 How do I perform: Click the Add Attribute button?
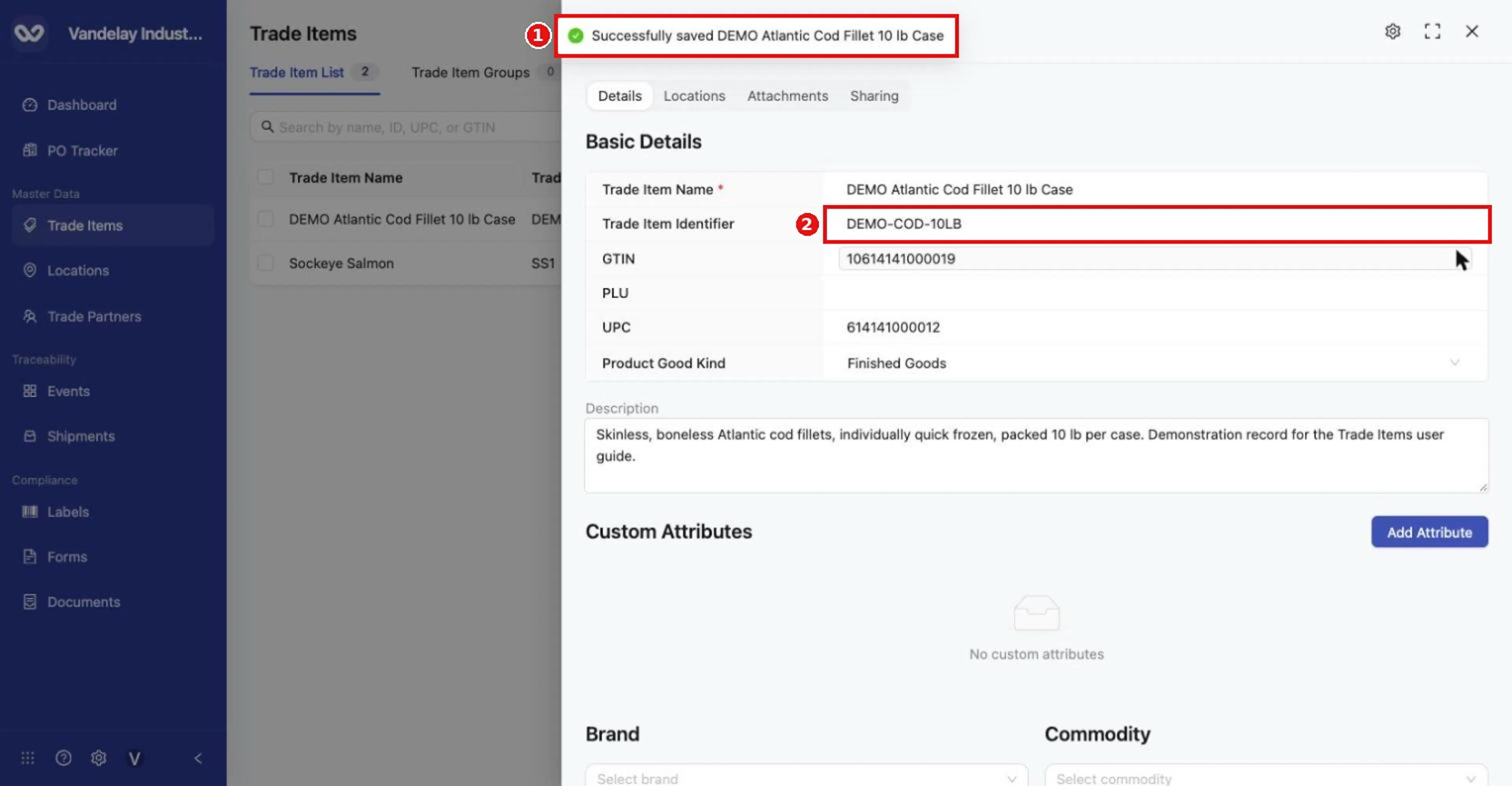click(1429, 532)
